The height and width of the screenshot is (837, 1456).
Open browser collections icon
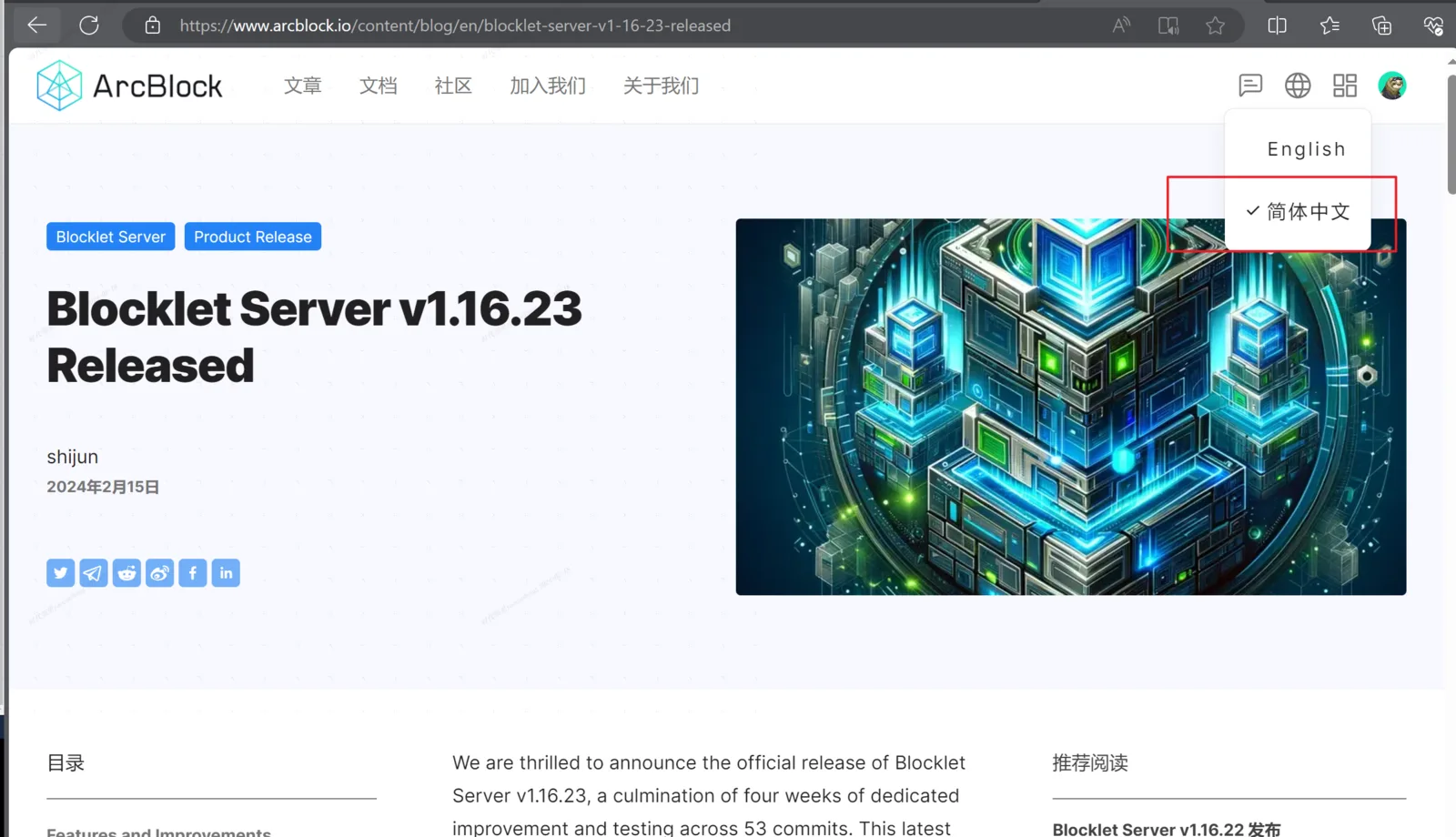1381,25
